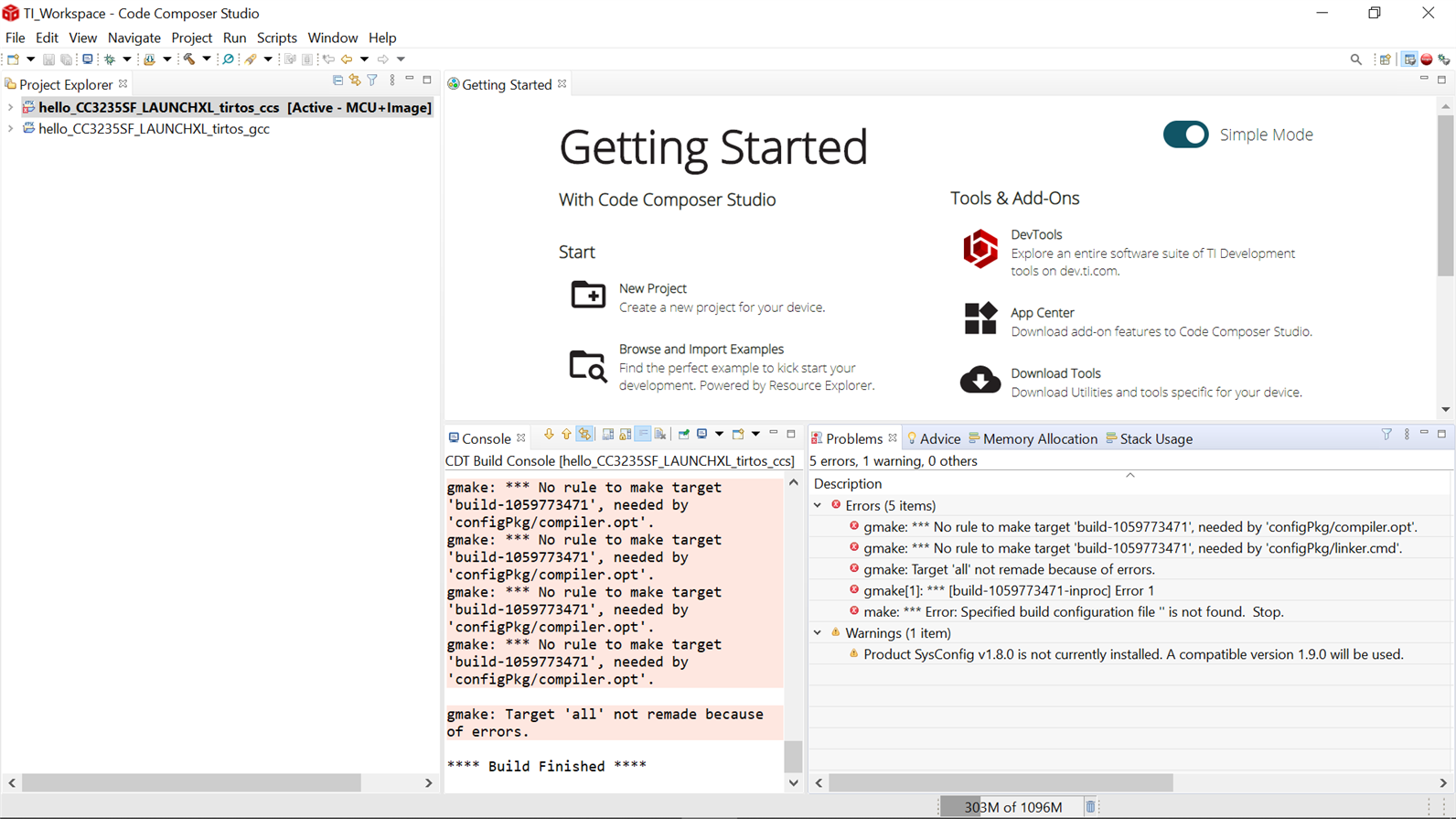
Task: Click the toolbar Search magnifier with slash icon
Action: point(229,59)
